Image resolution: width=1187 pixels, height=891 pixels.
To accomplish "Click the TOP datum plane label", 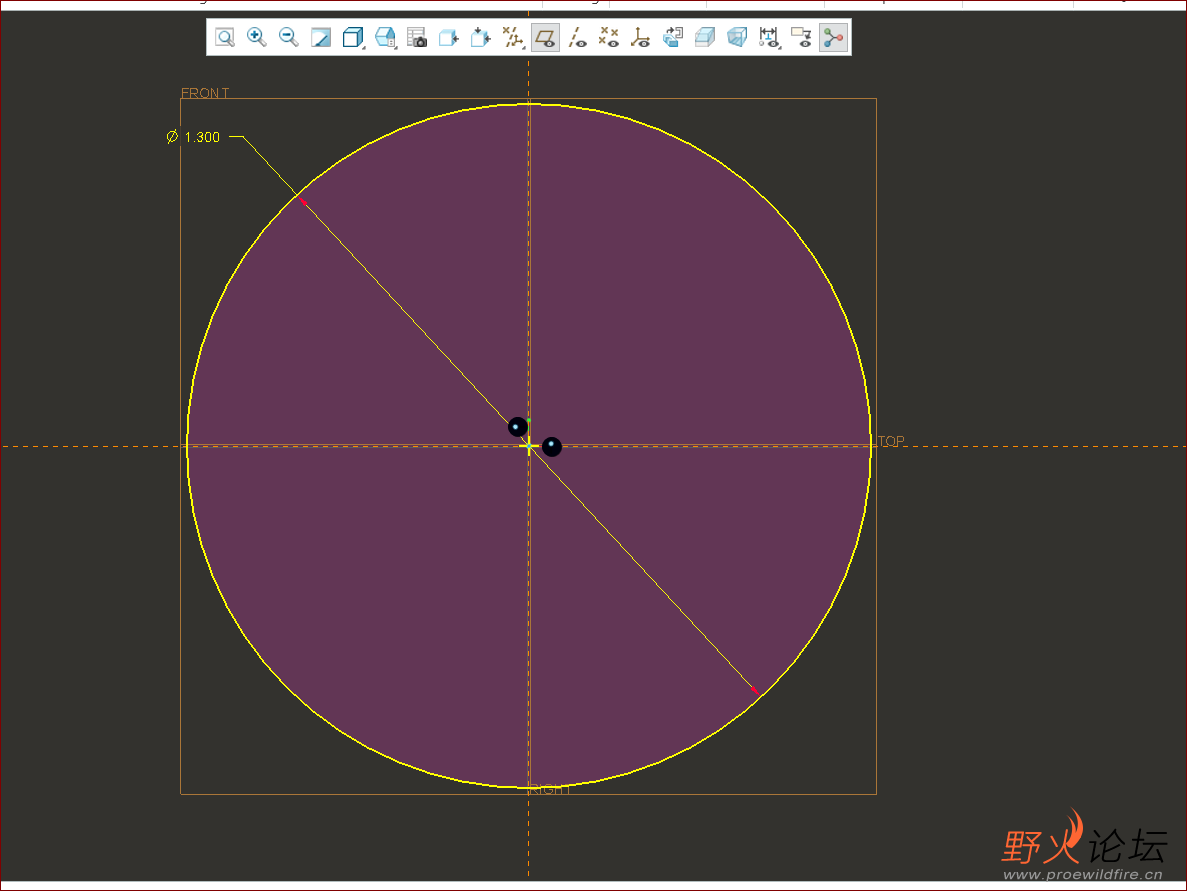I will pyautogui.click(x=891, y=441).
